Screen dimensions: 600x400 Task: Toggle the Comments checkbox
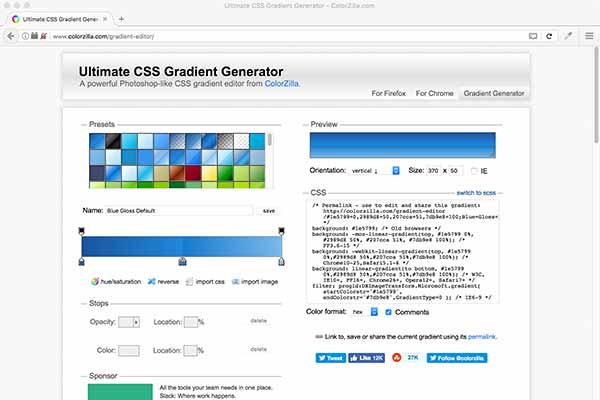pyautogui.click(x=388, y=312)
